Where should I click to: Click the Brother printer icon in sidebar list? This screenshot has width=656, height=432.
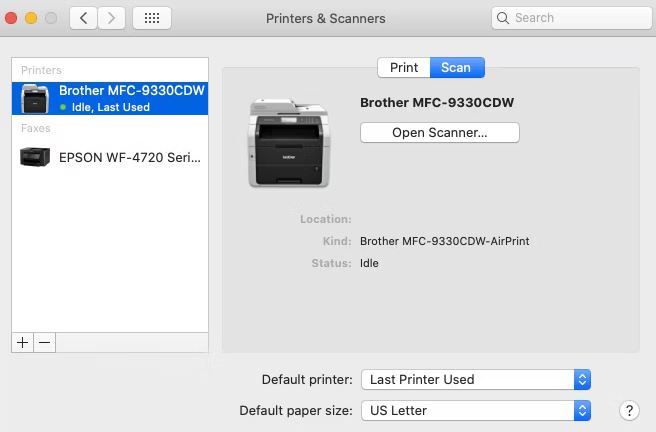[35, 99]
